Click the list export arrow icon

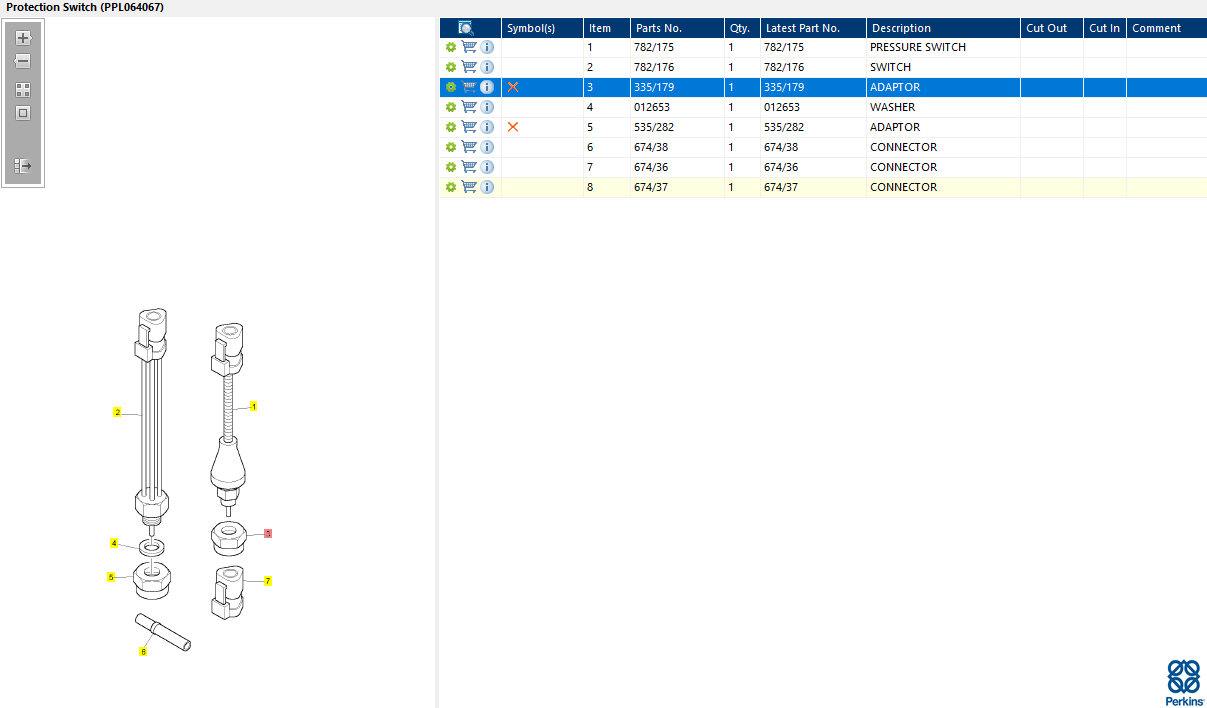23,165
